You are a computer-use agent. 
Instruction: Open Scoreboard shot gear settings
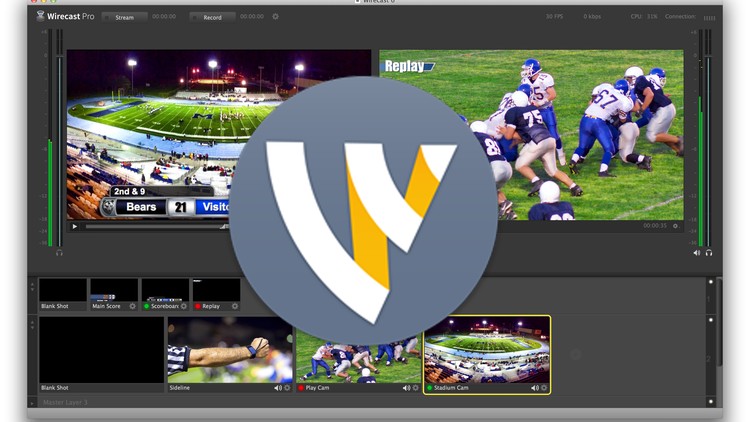184,306
